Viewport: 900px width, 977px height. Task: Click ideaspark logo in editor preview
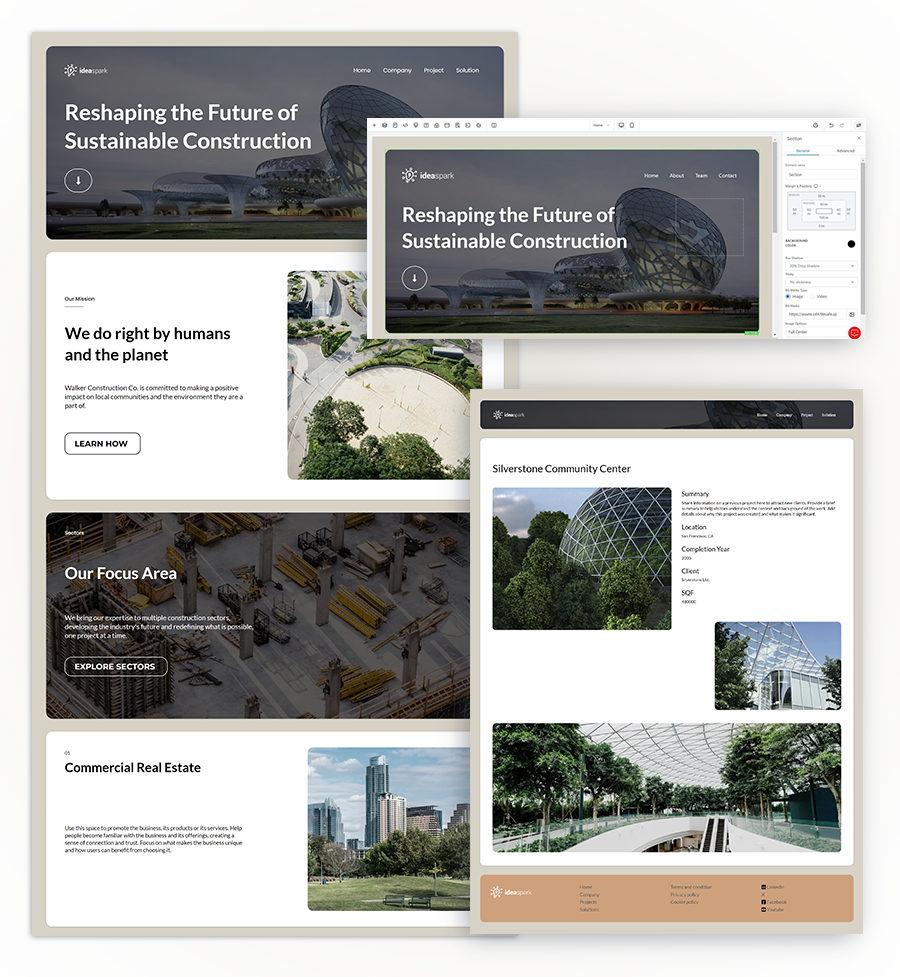coord(428,176)
